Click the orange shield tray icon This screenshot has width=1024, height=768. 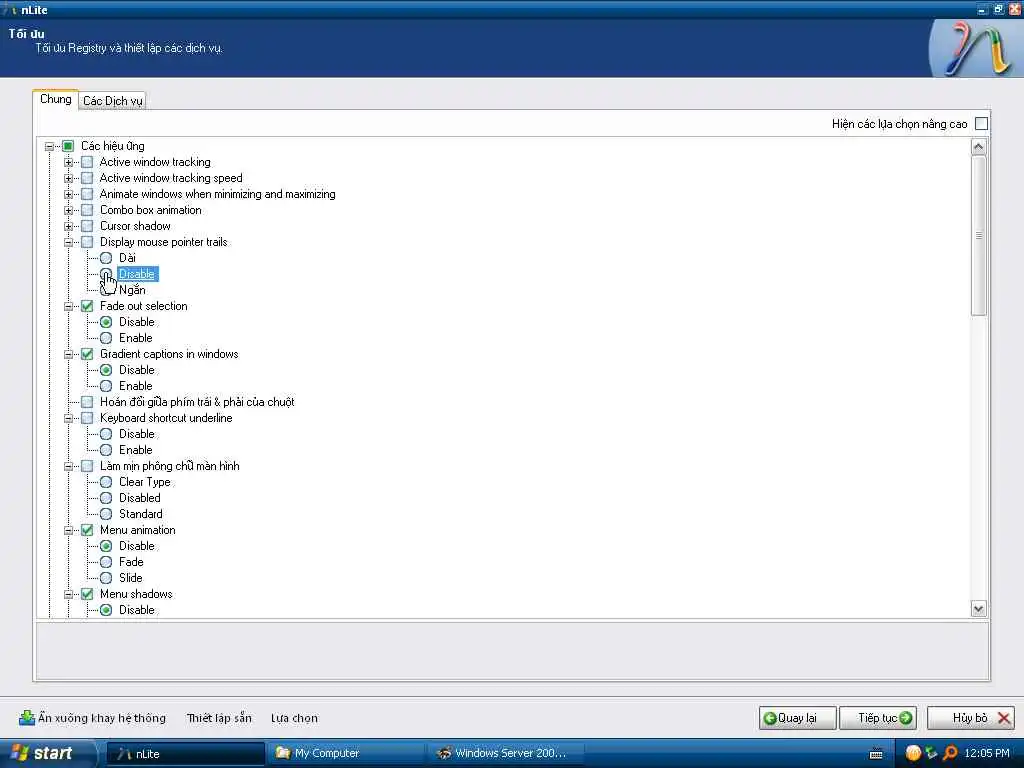click(913, 754)
